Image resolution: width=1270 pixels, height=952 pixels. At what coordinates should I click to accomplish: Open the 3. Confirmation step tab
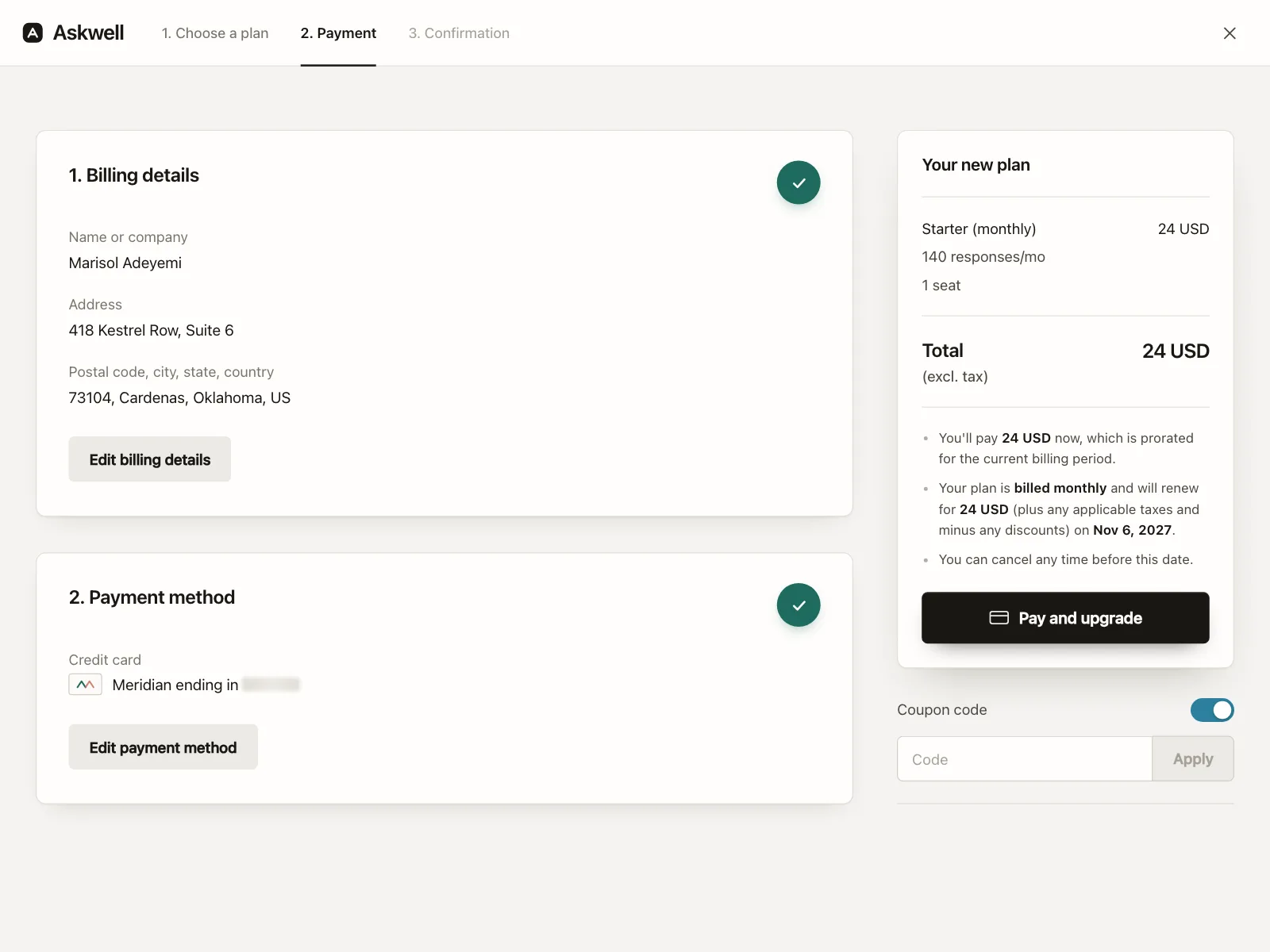459,33
